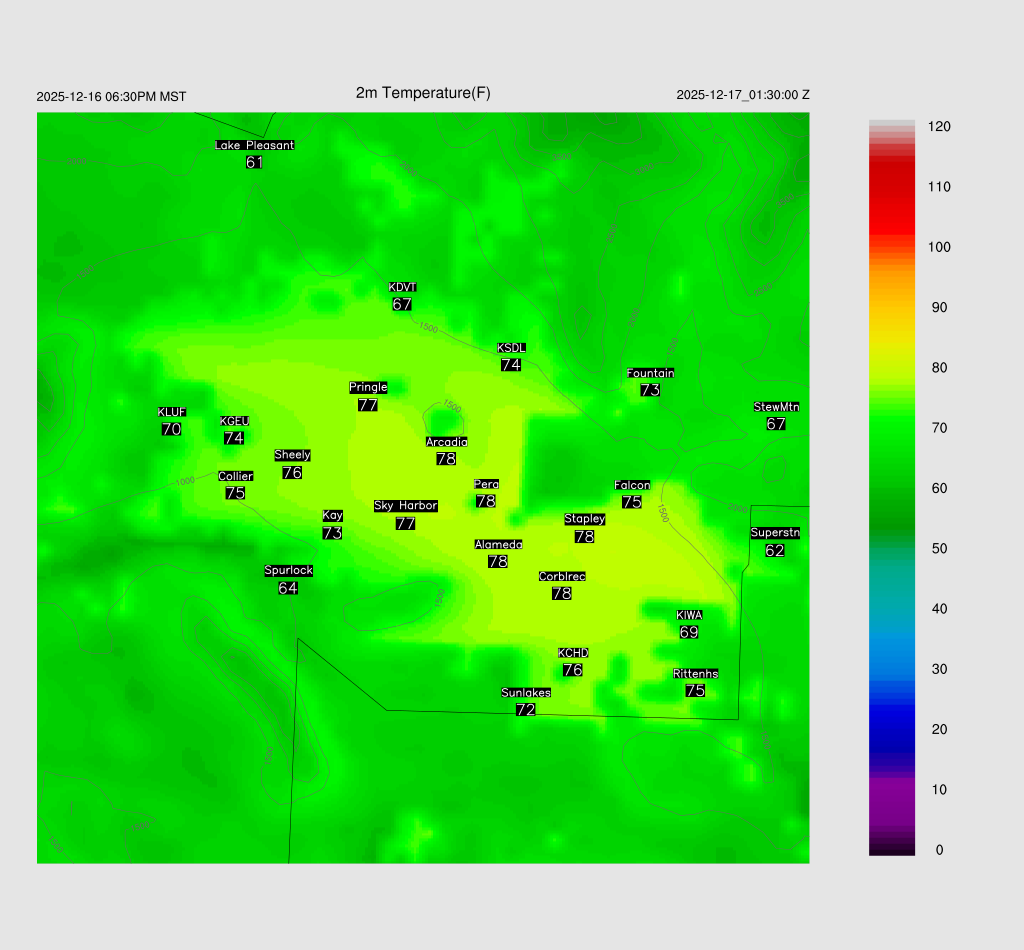Click the Lake Pleasant station label
This screenshot has height=950, width=1024.
[x=254, y=145]
